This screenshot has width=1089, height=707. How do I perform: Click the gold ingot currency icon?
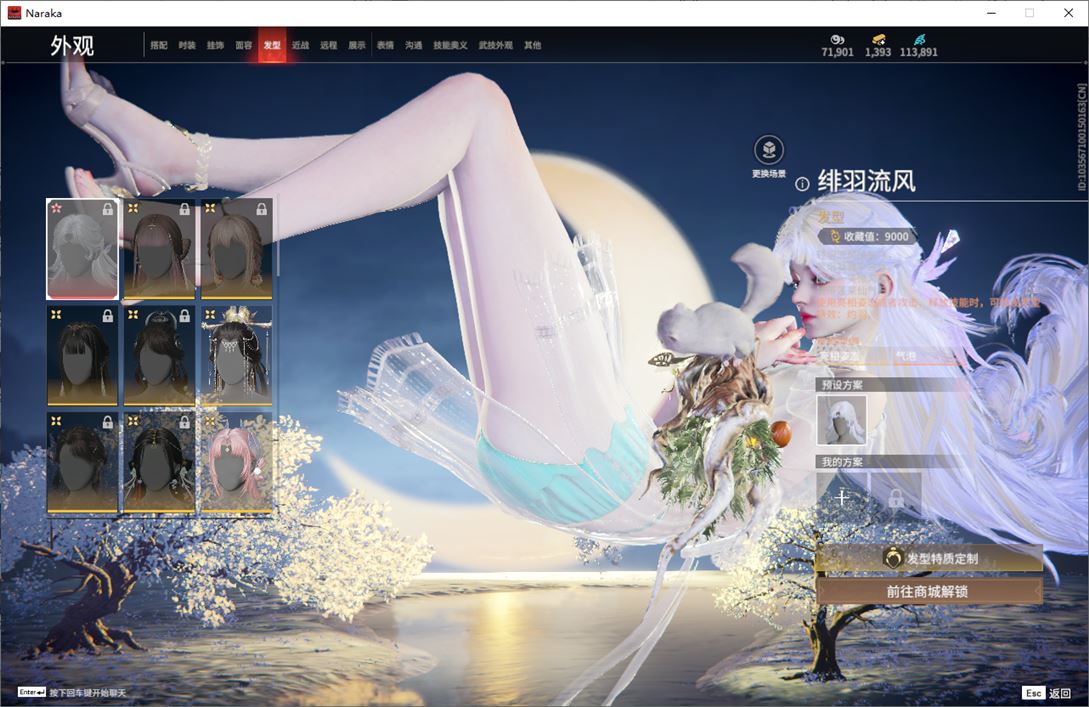click(x=879, y=40)
